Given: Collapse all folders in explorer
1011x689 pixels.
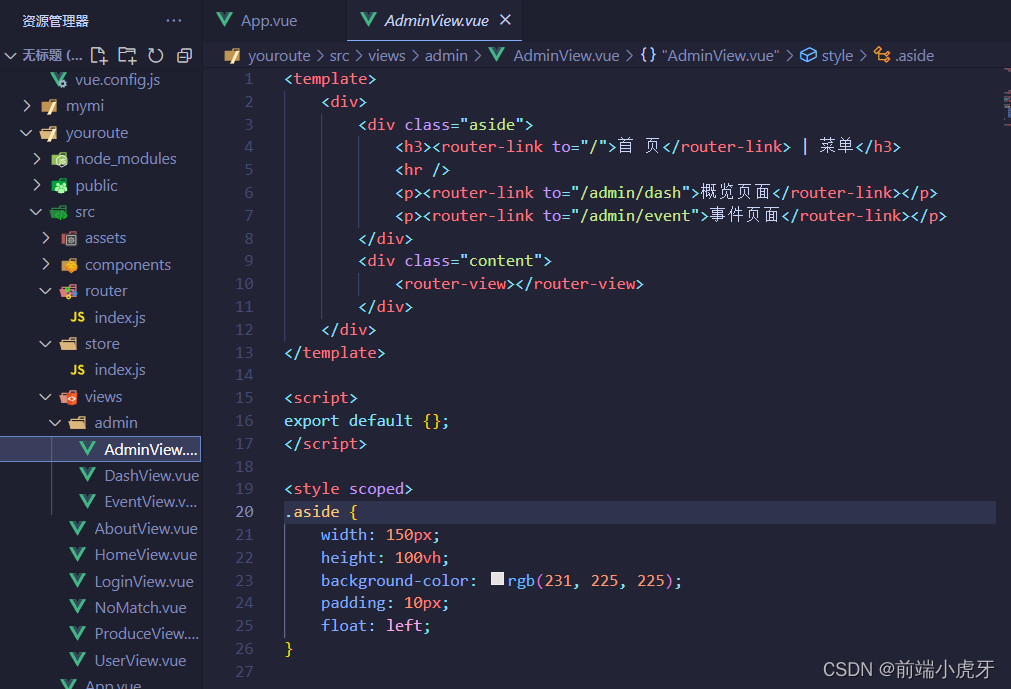Looking at the screenshot, I should pyautogui.click(x=184, y=55).
